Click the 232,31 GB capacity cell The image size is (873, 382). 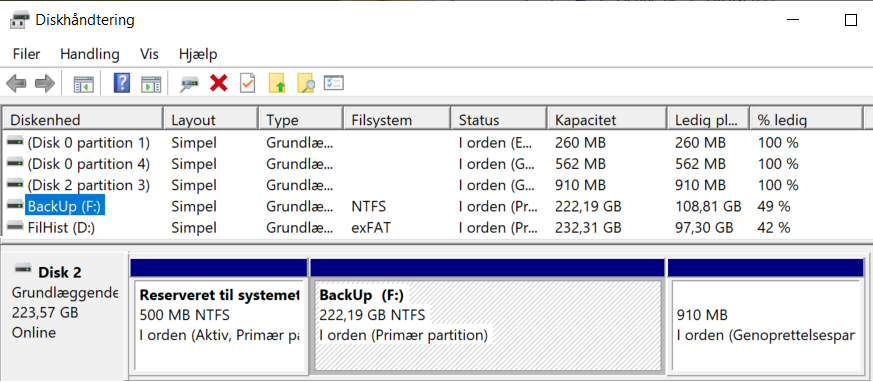coord(588,228)
